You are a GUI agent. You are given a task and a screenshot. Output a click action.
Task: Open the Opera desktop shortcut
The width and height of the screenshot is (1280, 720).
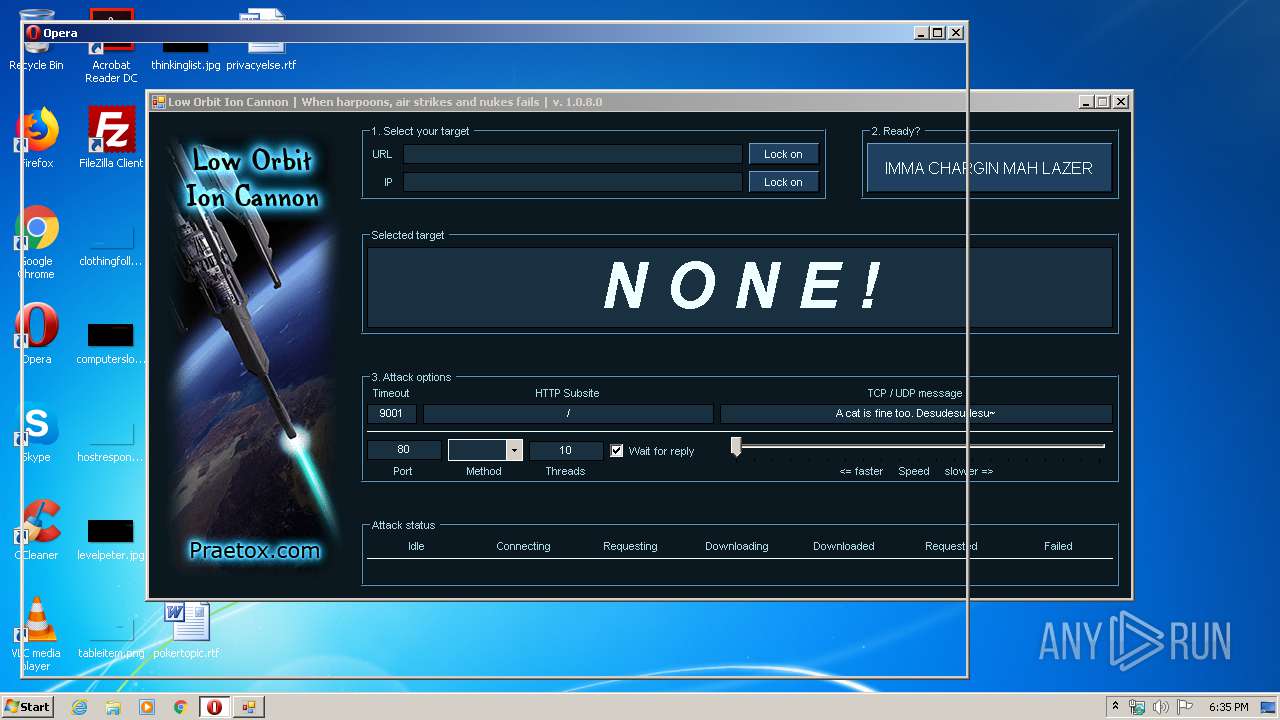(x=37, y=334)
